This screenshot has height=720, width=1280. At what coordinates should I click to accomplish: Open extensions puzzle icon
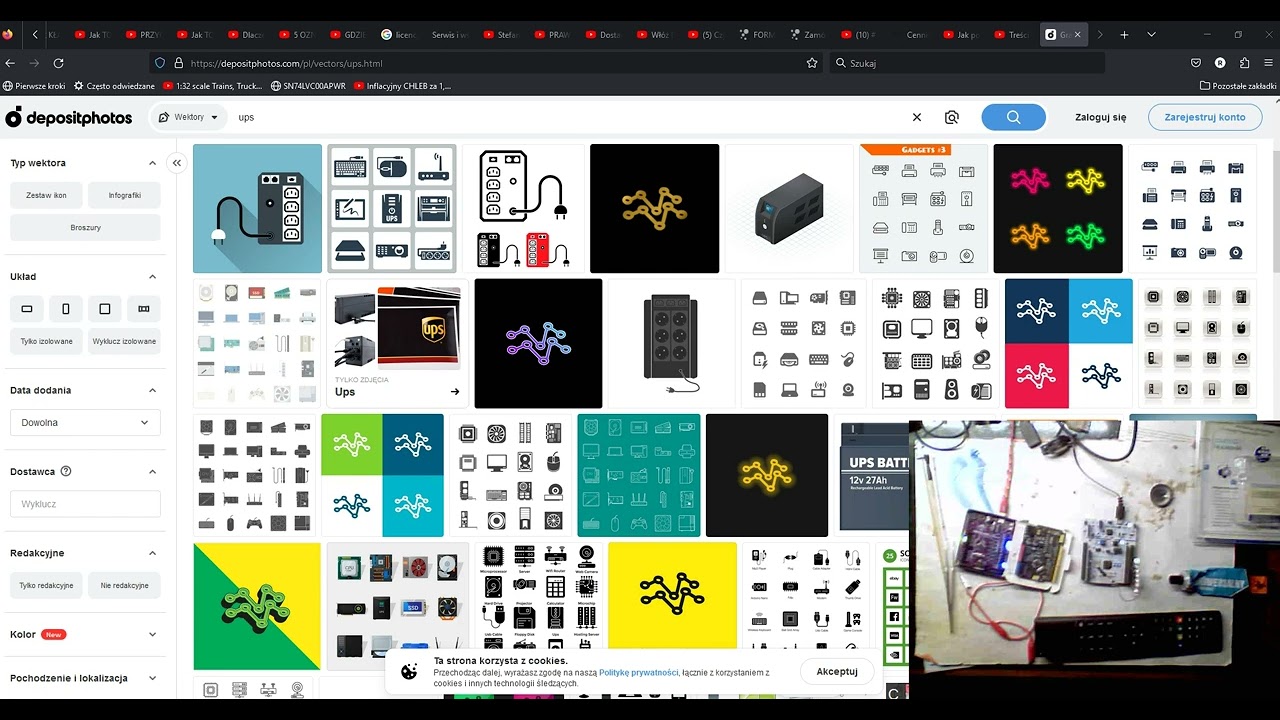[x=1244, y=63]
